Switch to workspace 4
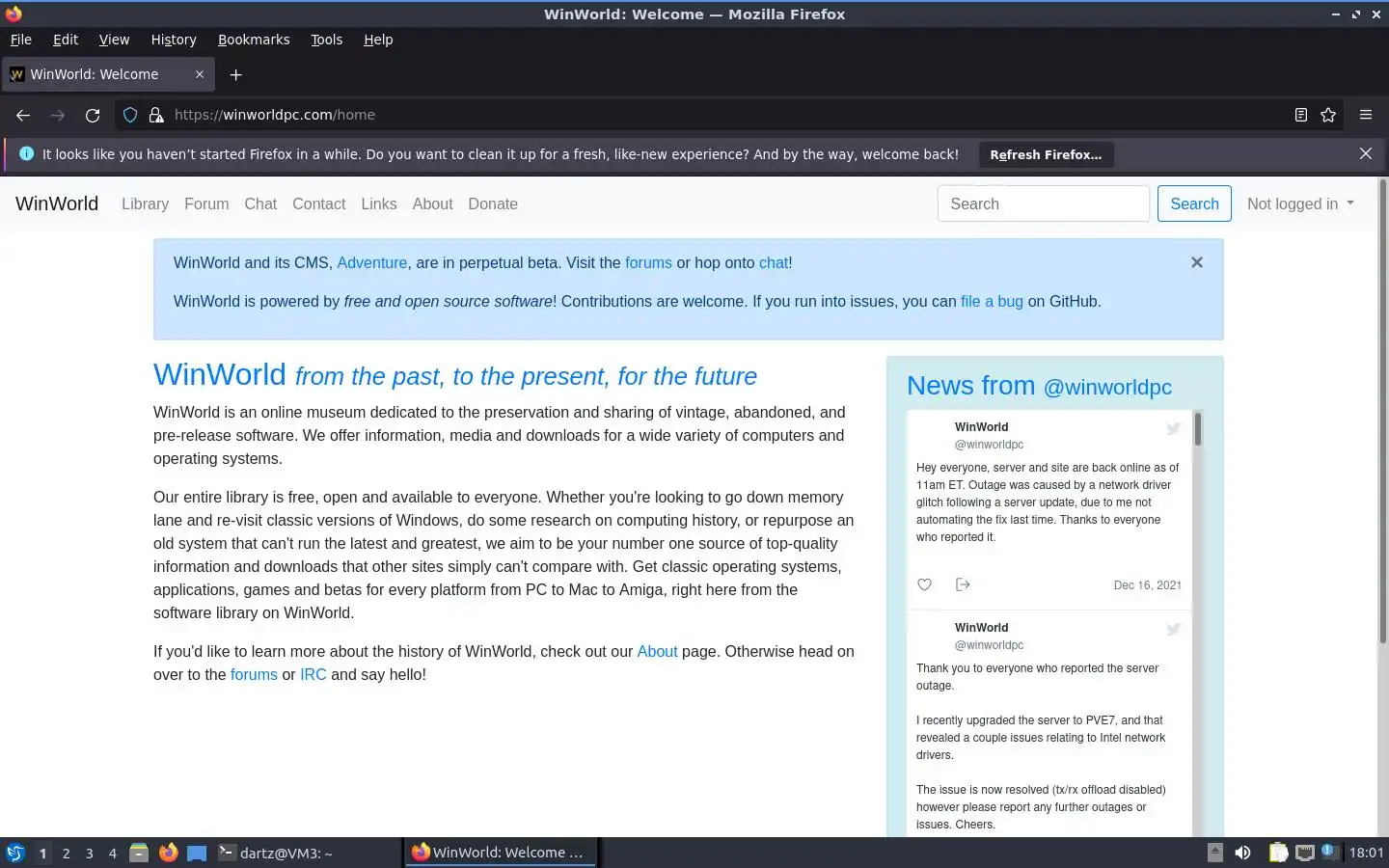The width and height of the screenshot is (1389, 868). (112, 853)
